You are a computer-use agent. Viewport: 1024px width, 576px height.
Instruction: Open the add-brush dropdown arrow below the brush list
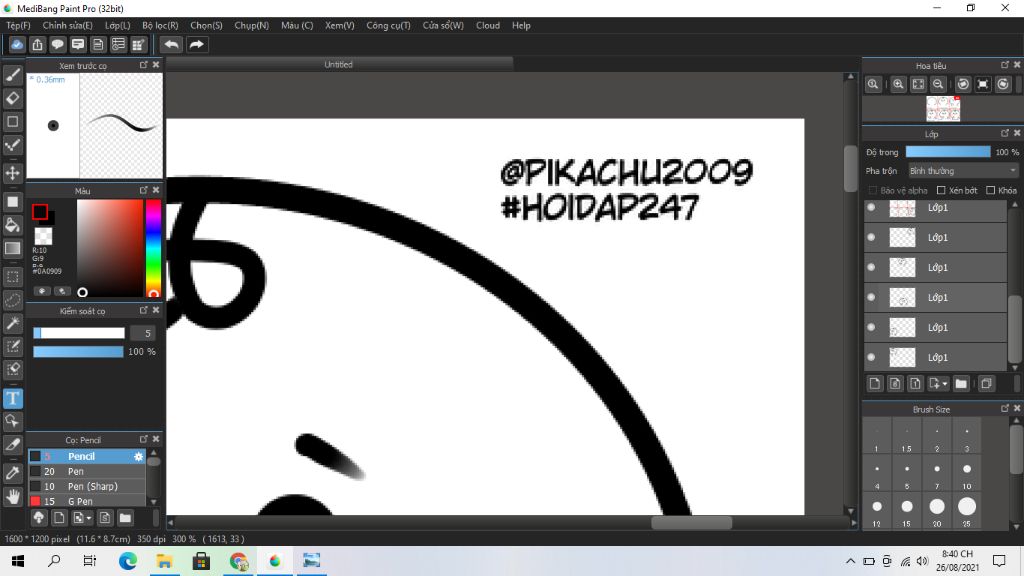(82, 518)
